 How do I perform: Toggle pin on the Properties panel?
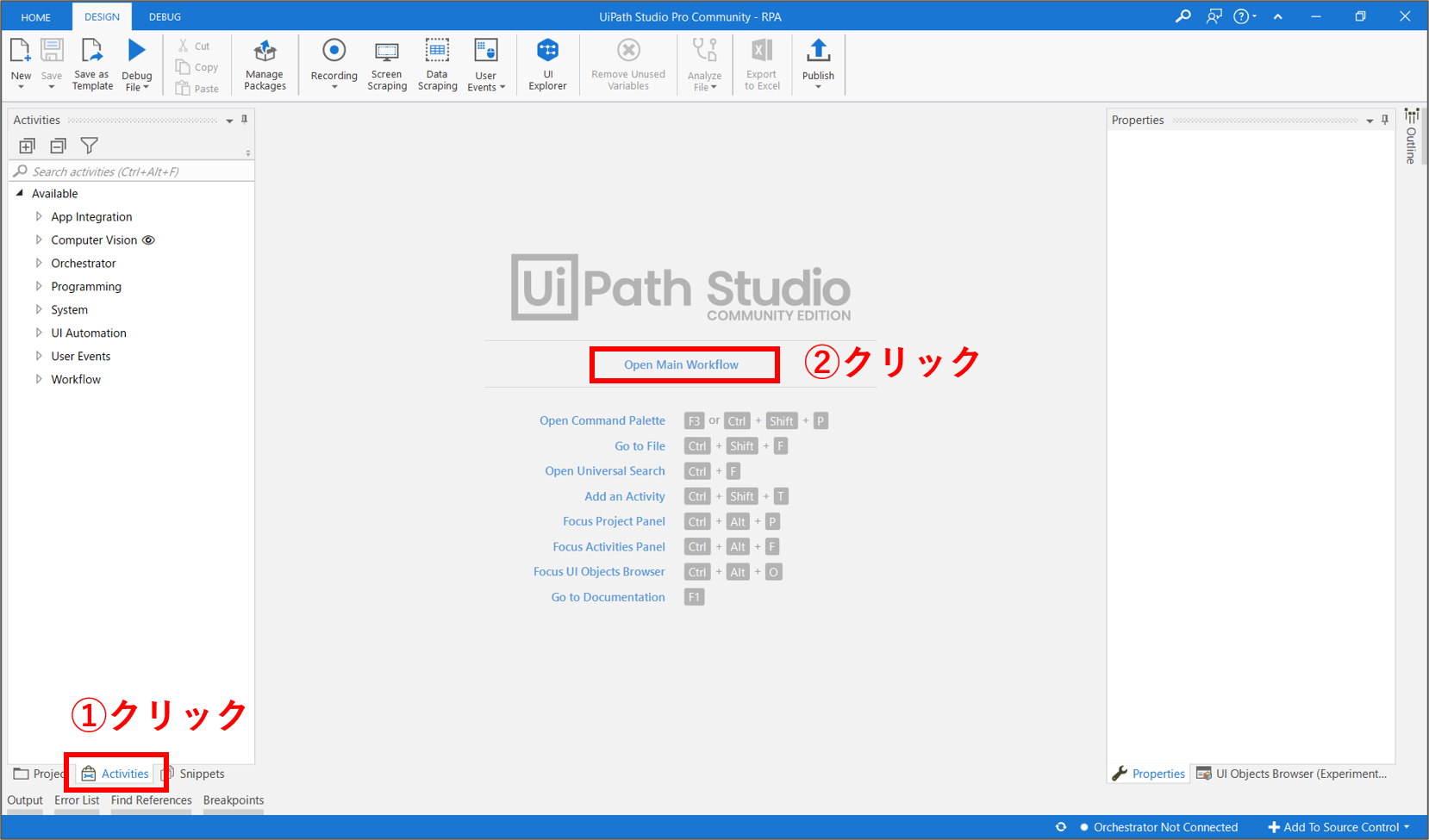coord(1385,120)
